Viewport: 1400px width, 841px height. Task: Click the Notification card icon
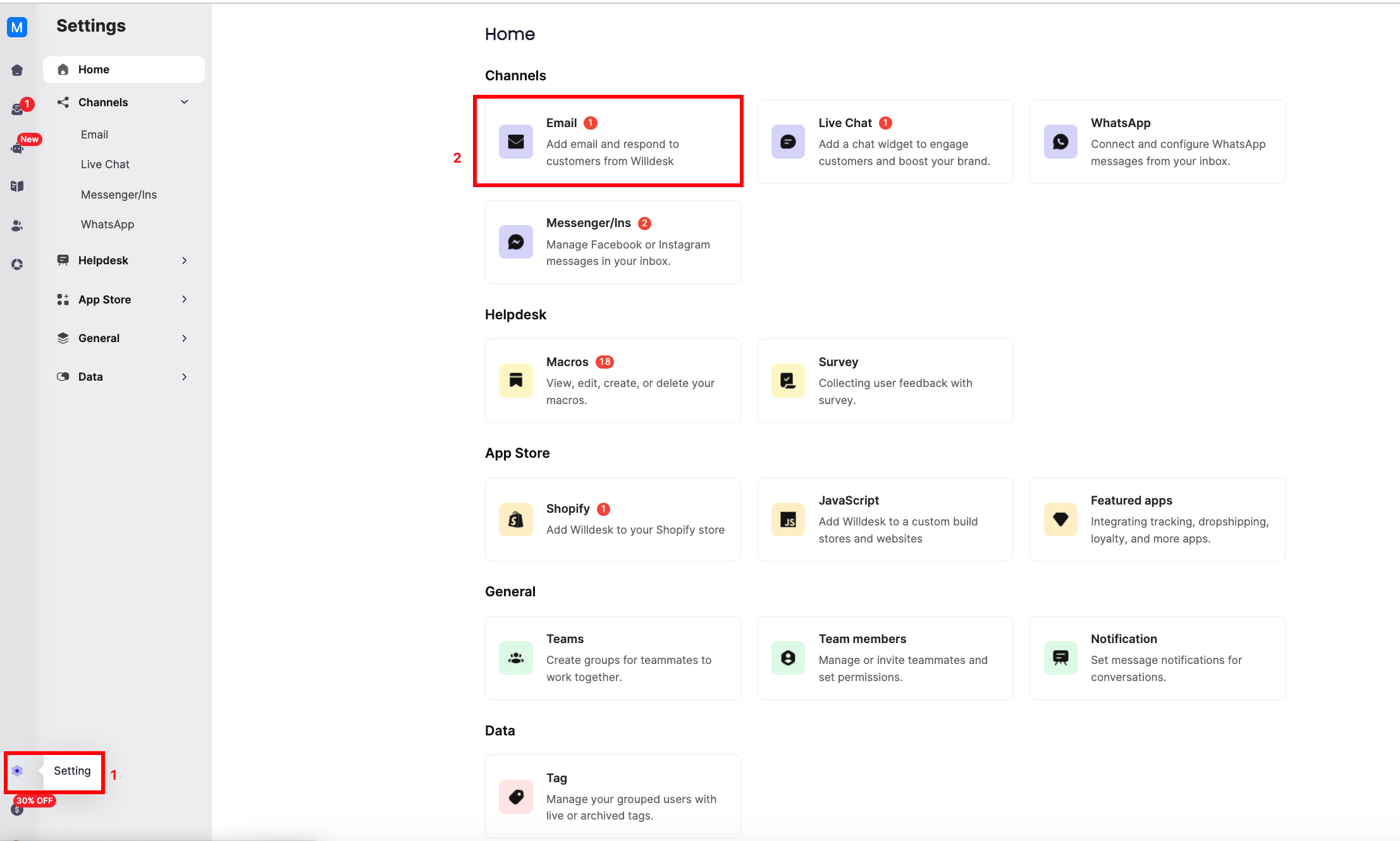1060,658
